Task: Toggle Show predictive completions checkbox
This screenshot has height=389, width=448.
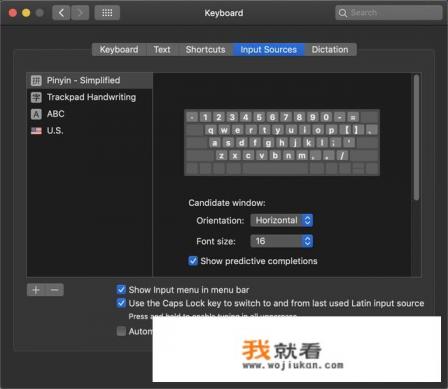Action: [x=193, y=261]
